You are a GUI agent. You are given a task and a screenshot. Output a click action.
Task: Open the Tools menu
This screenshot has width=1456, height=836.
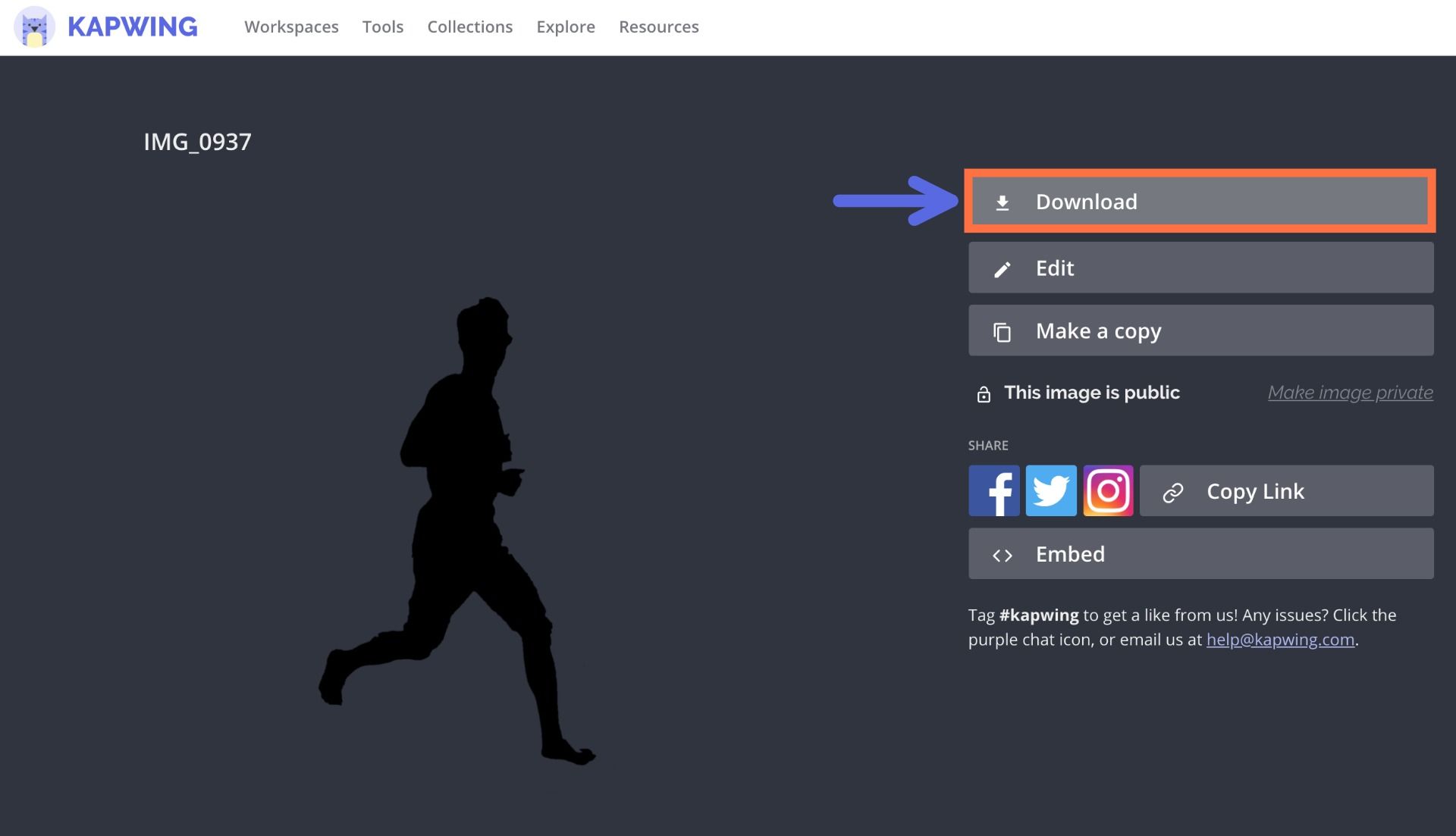click(382, 27)
